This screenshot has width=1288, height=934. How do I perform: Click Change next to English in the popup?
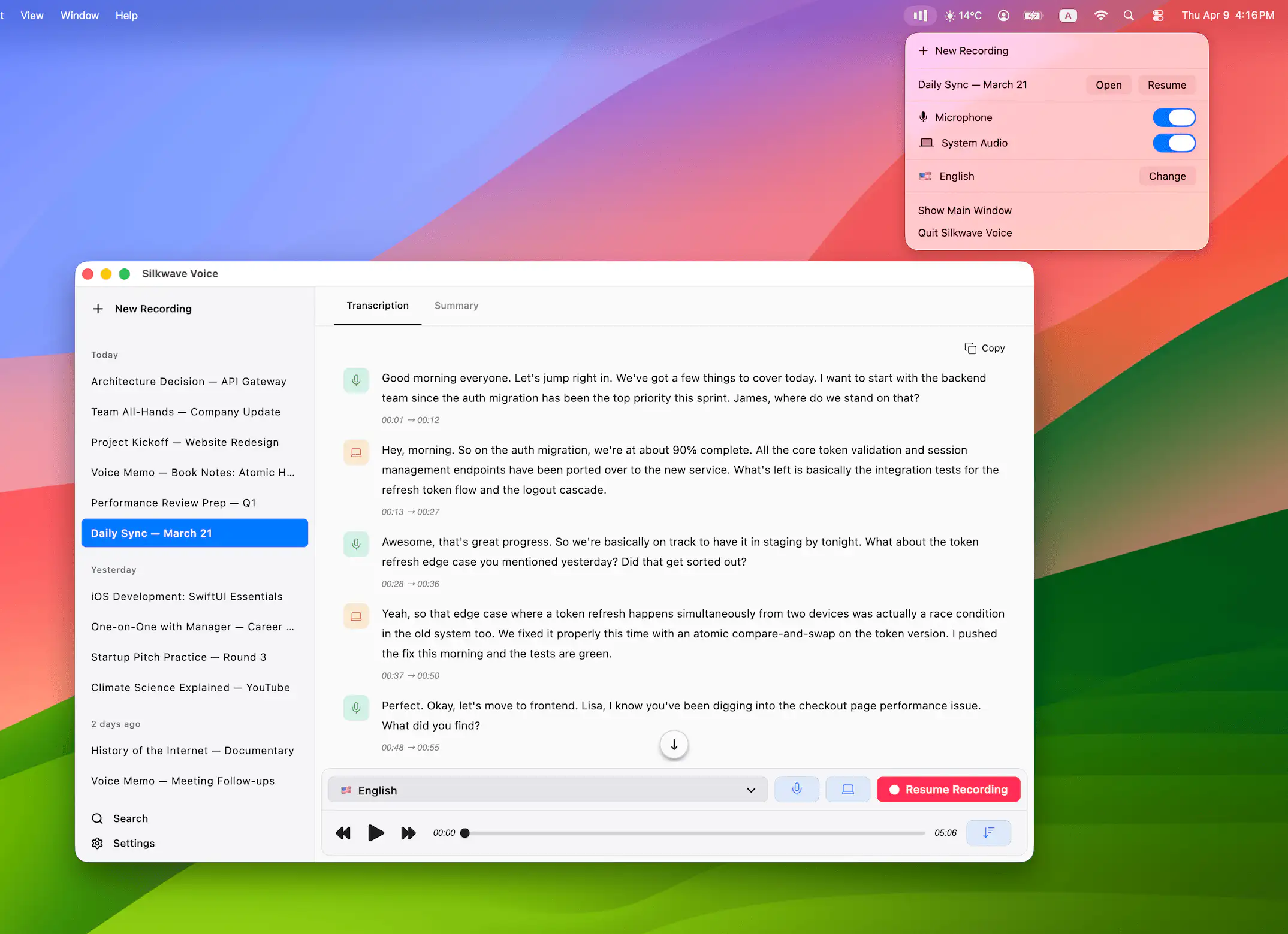1166,176
